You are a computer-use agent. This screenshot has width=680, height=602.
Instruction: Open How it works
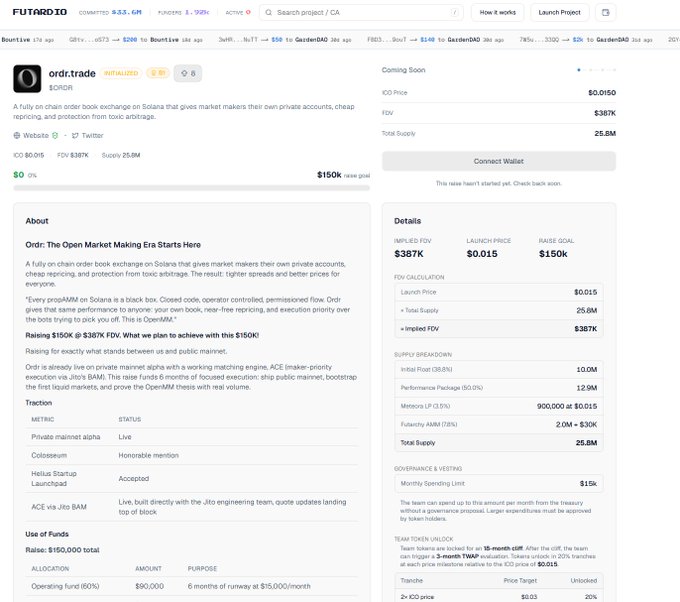click(497, 13)
